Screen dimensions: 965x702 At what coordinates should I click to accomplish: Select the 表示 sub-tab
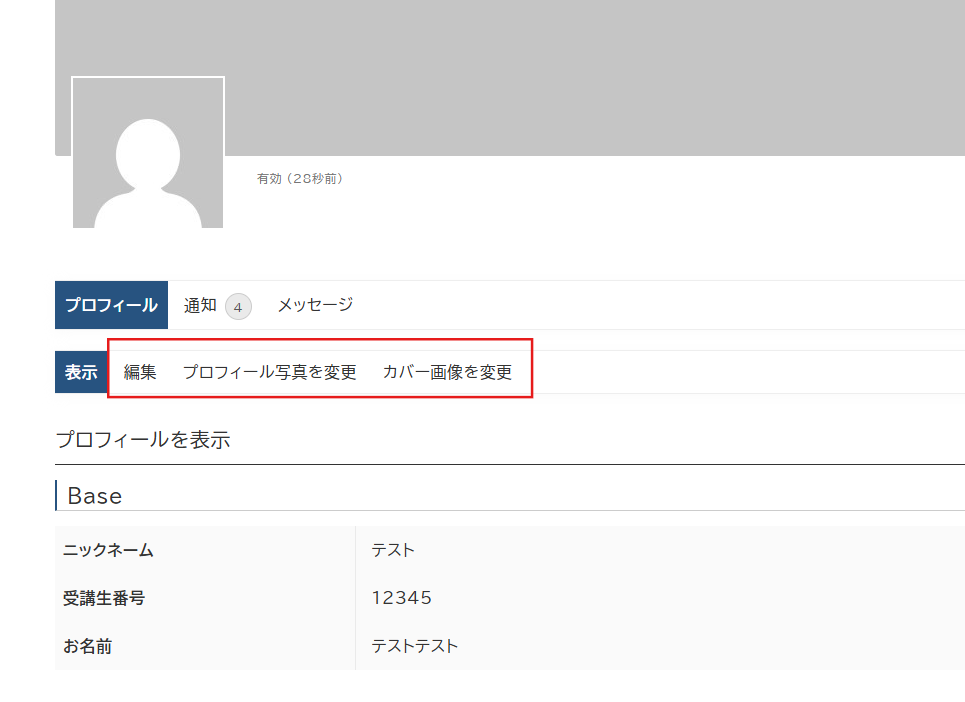coord(81,372)
